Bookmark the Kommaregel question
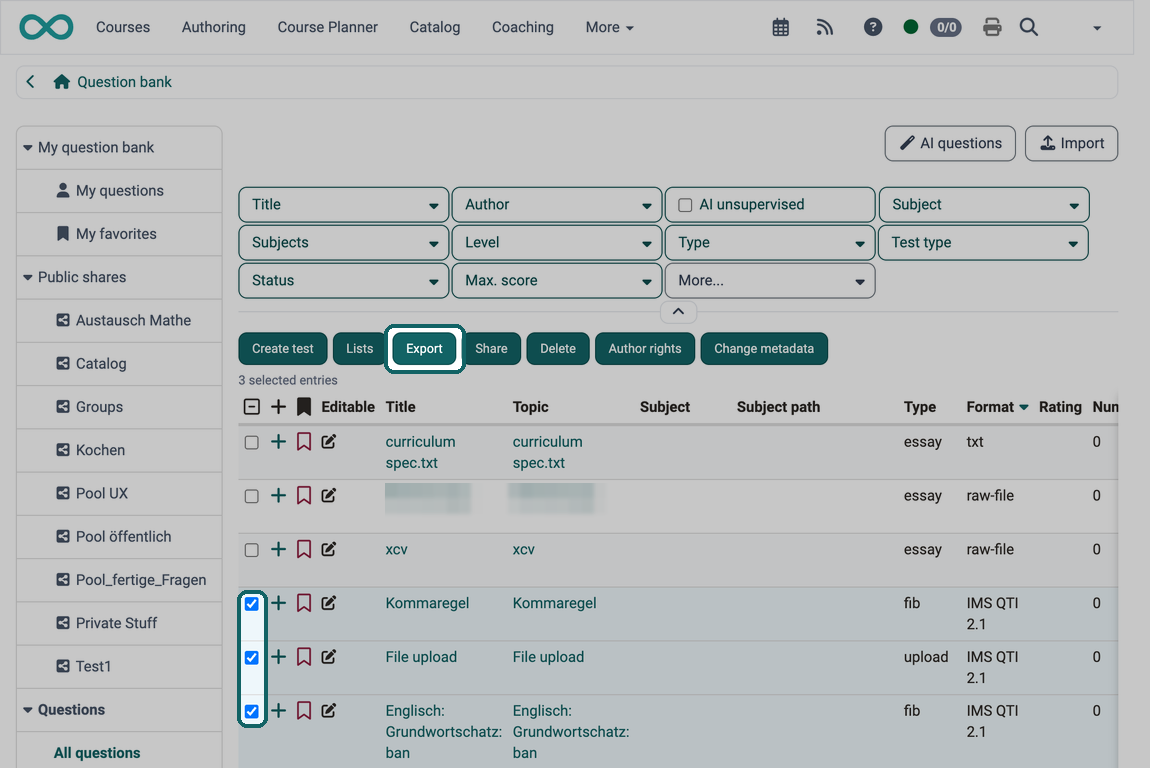 coord(304,603)
